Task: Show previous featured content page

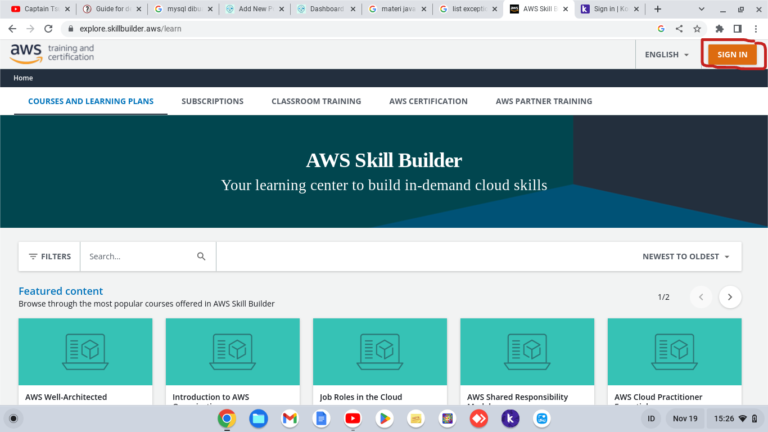Action: 701,297
